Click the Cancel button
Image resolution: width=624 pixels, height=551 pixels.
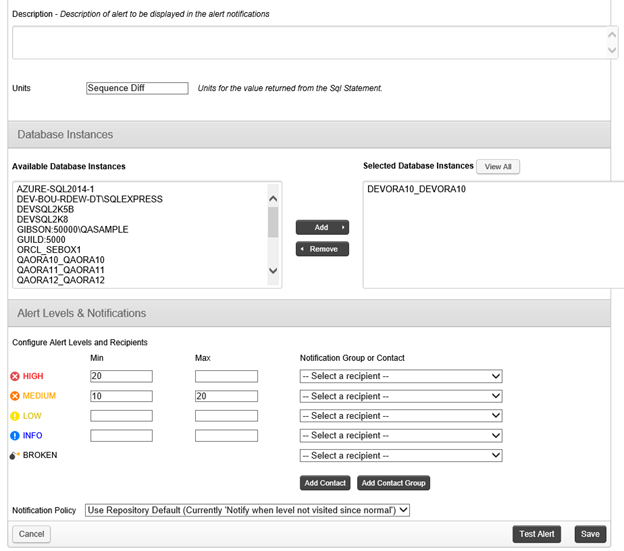click(31, 534)
